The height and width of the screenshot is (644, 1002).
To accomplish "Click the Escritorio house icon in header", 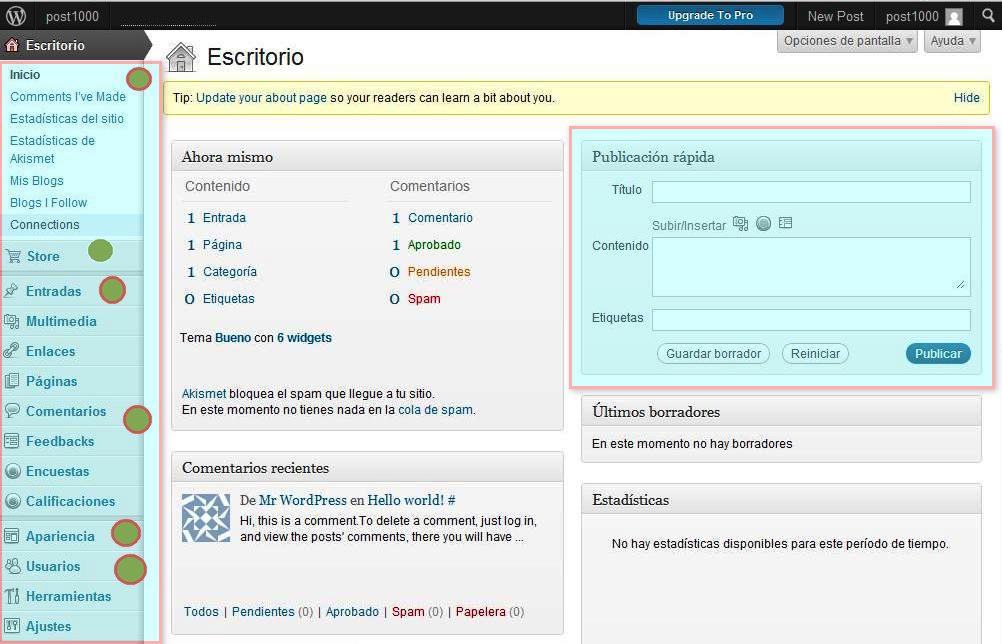I will (x=181, y=58).
